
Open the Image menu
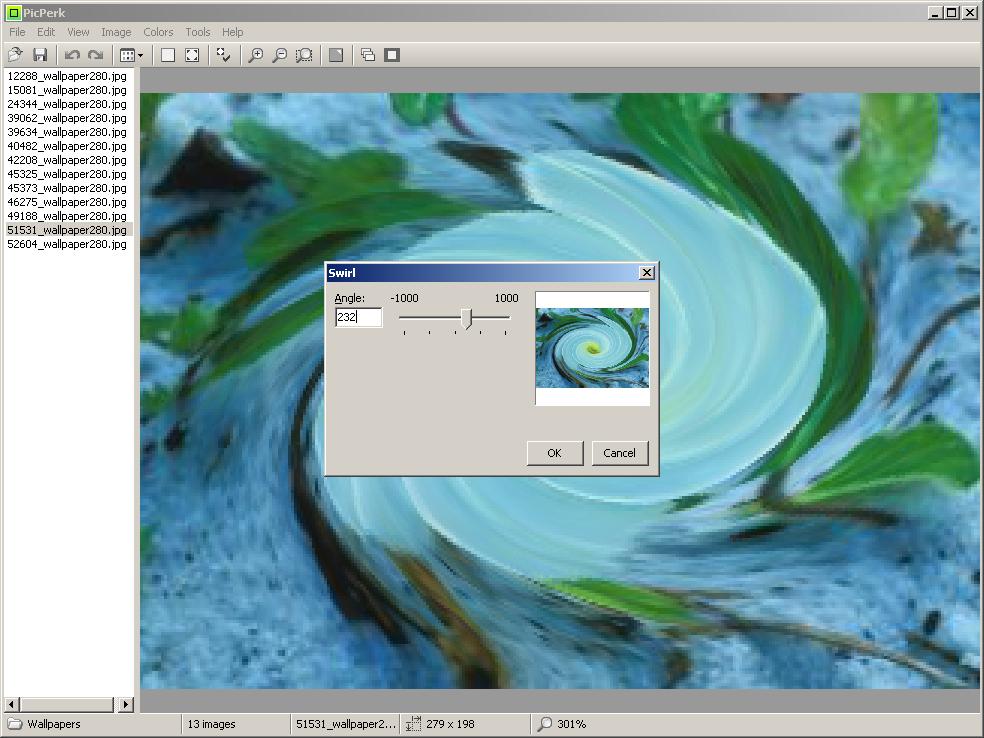click(116, 32)
